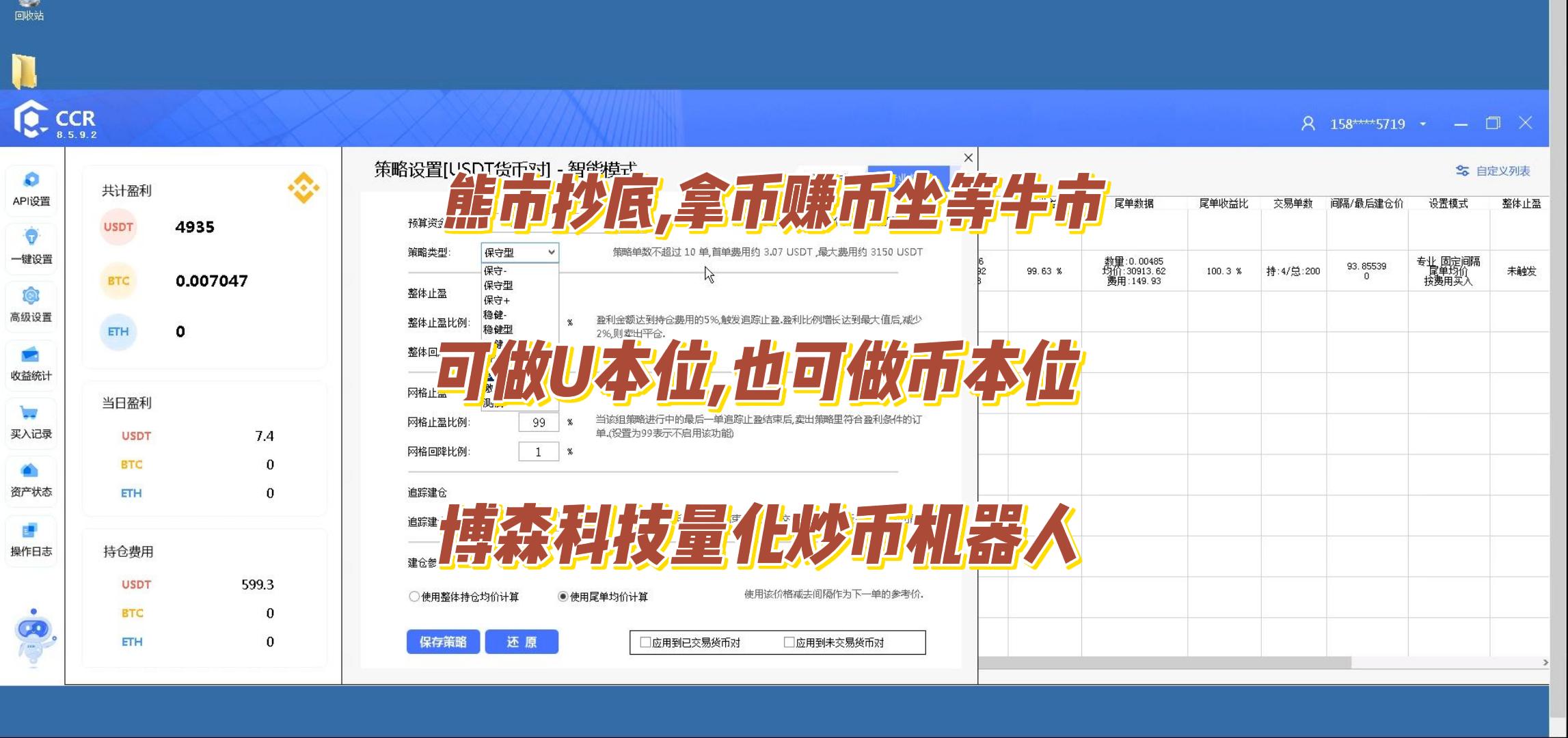Image resolution: width=1568 pixels, height=738 pixels.
Task: Open the API设置 sidebar item
Action: (x=31, y=189)
